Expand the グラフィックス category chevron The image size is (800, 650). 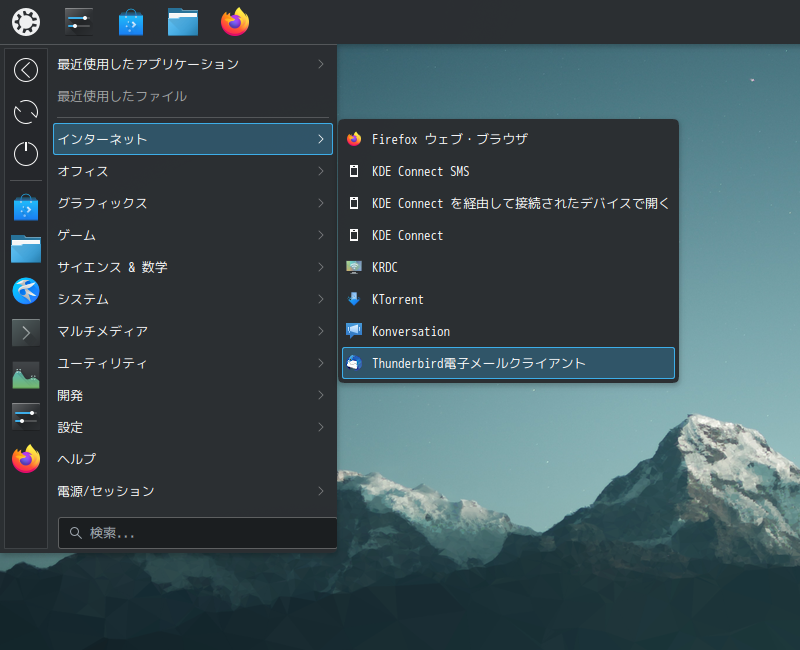pyautogui.click(x=321, y=203)
